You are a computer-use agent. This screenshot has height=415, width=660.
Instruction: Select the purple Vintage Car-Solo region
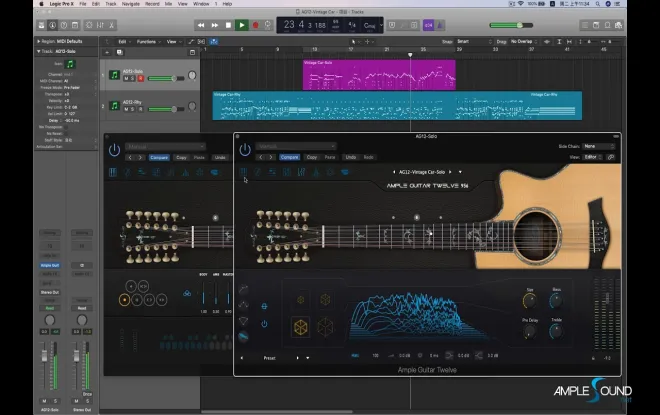379,75
